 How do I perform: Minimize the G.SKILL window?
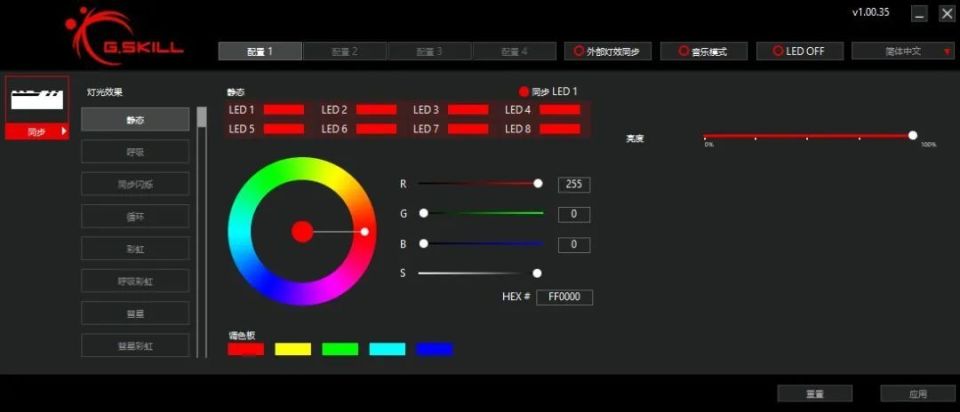coord(919,14)
